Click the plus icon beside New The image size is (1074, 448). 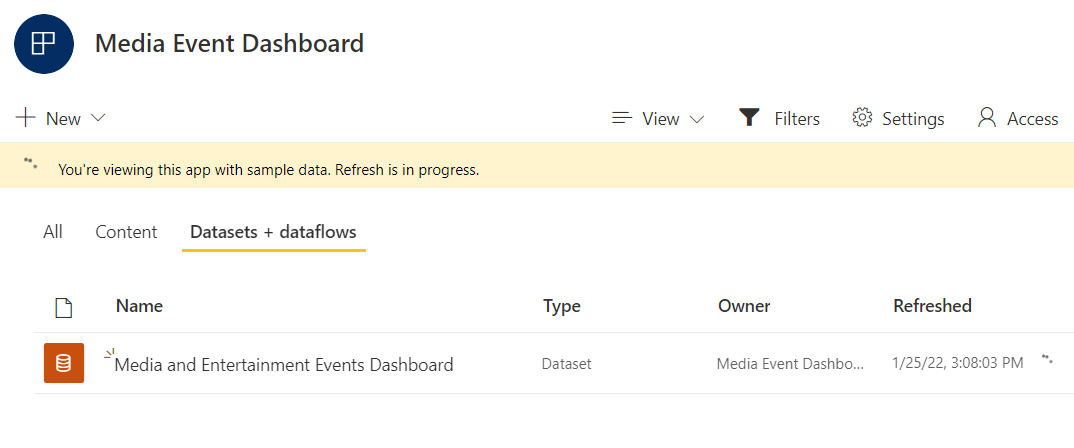coord(26,118)
